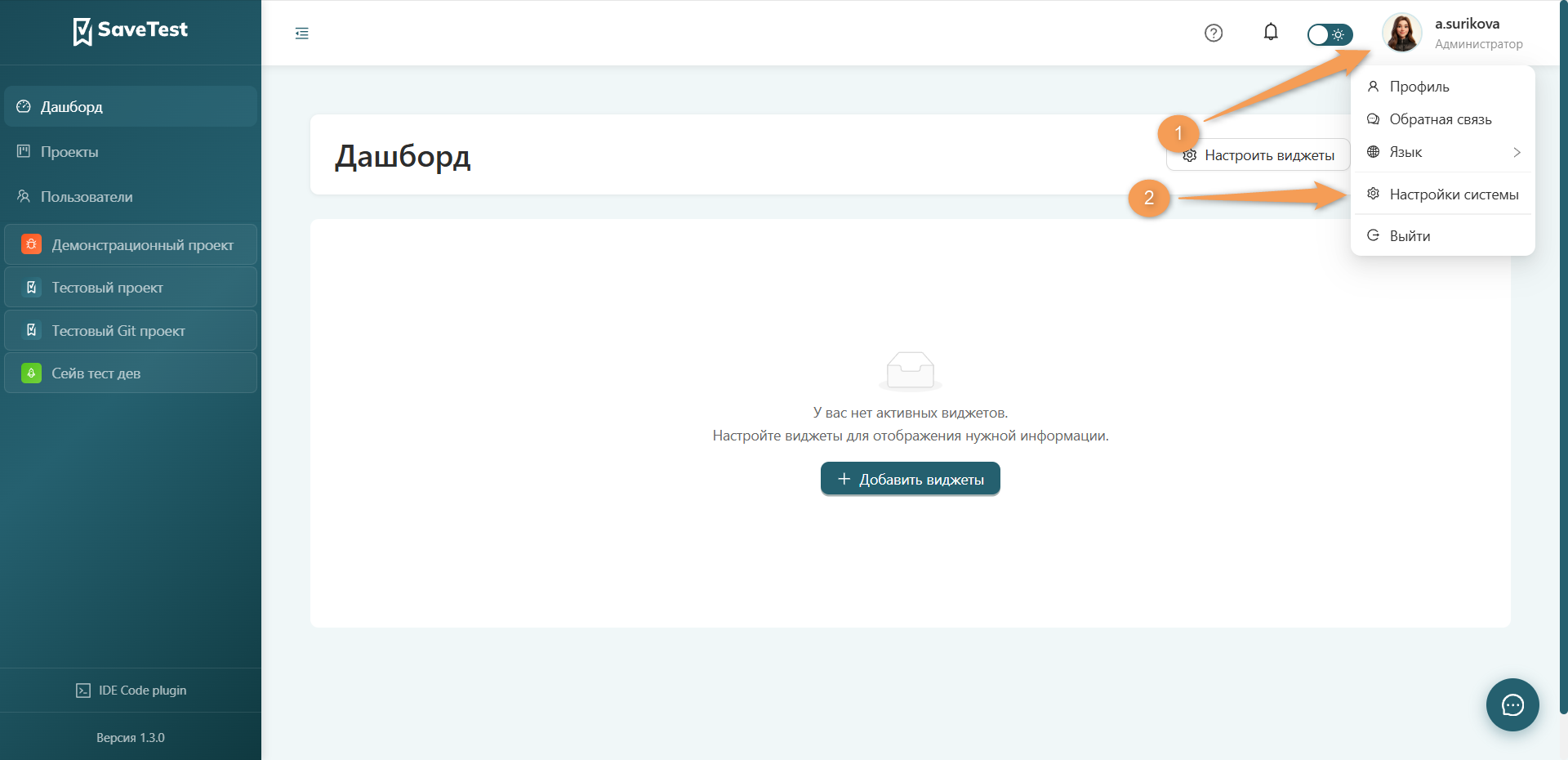This screenshot has height=760, width=1568.
Task: Click the Пользователи people icon
Action: [24, 196]
